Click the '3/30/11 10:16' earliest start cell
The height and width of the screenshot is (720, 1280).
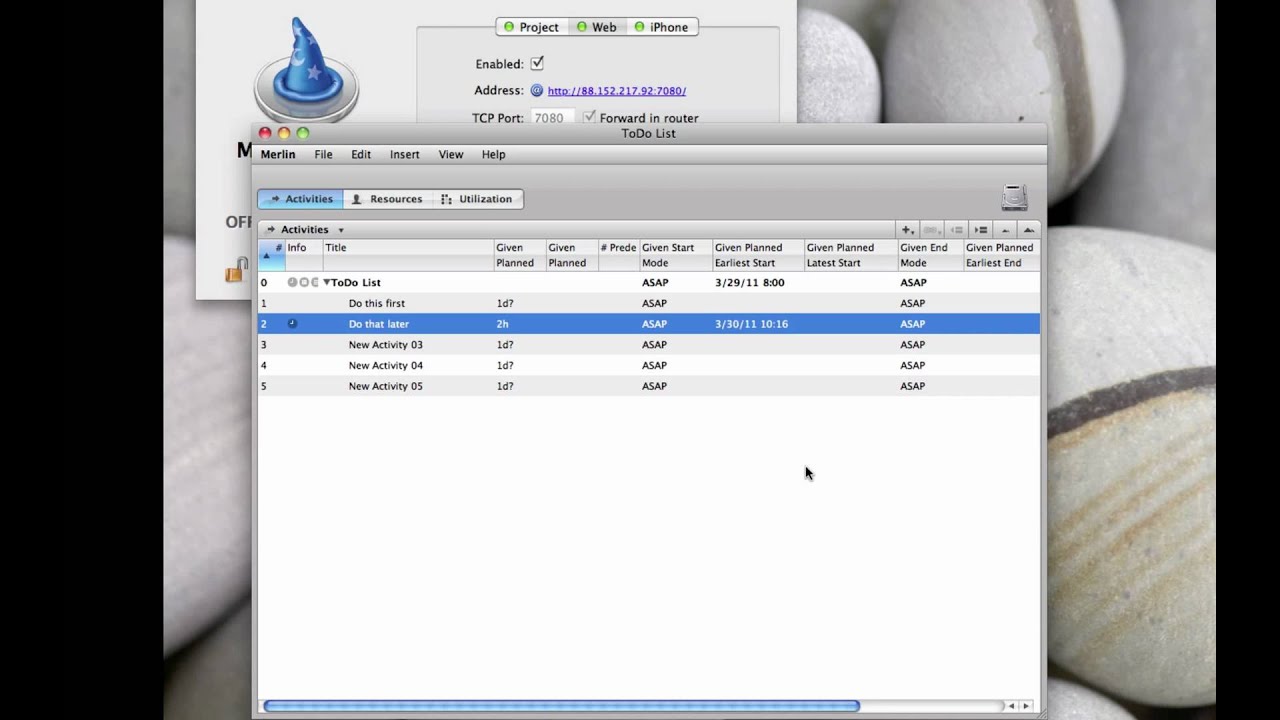751,324
